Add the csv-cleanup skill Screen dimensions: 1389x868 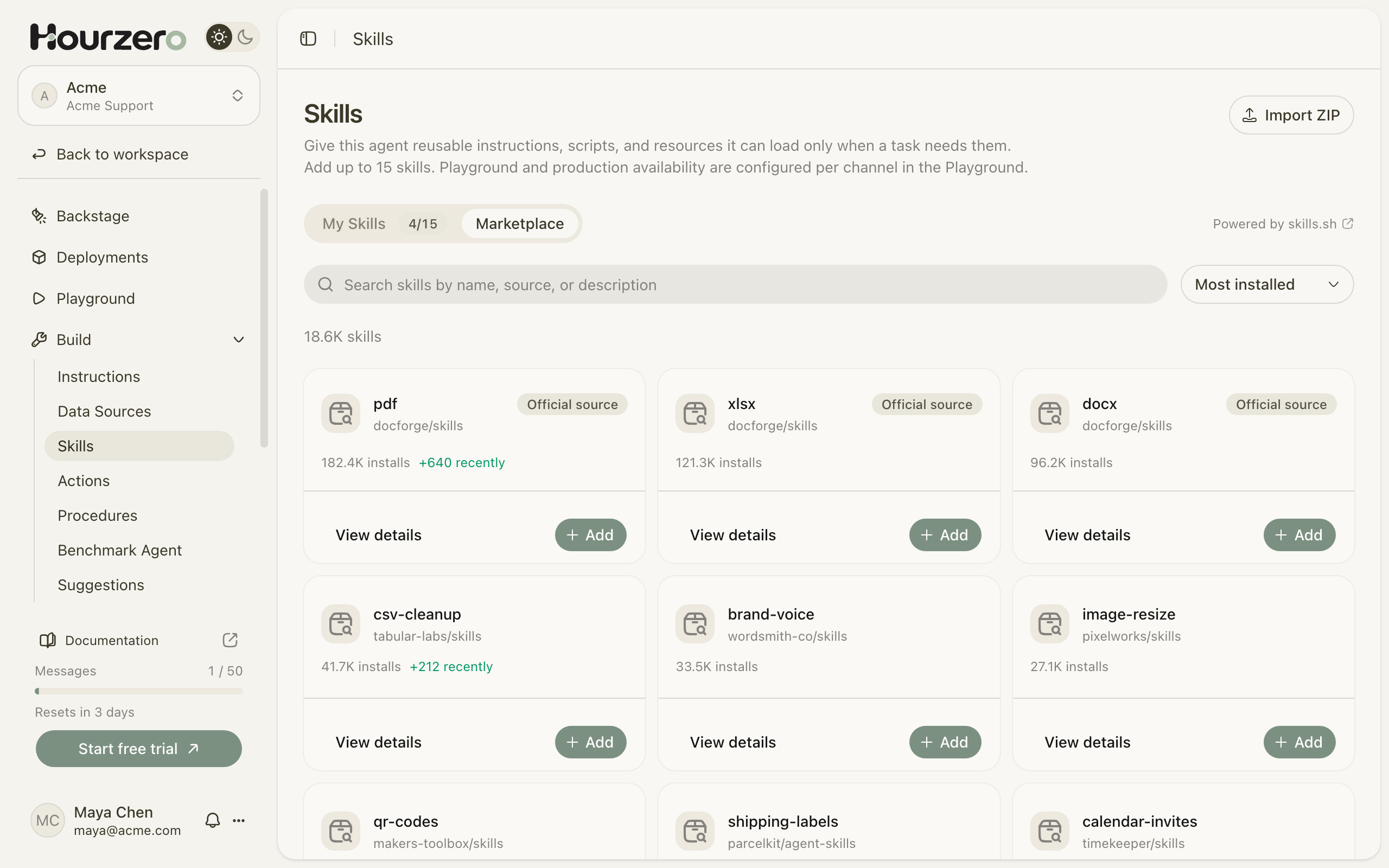(x=591, y=742)
